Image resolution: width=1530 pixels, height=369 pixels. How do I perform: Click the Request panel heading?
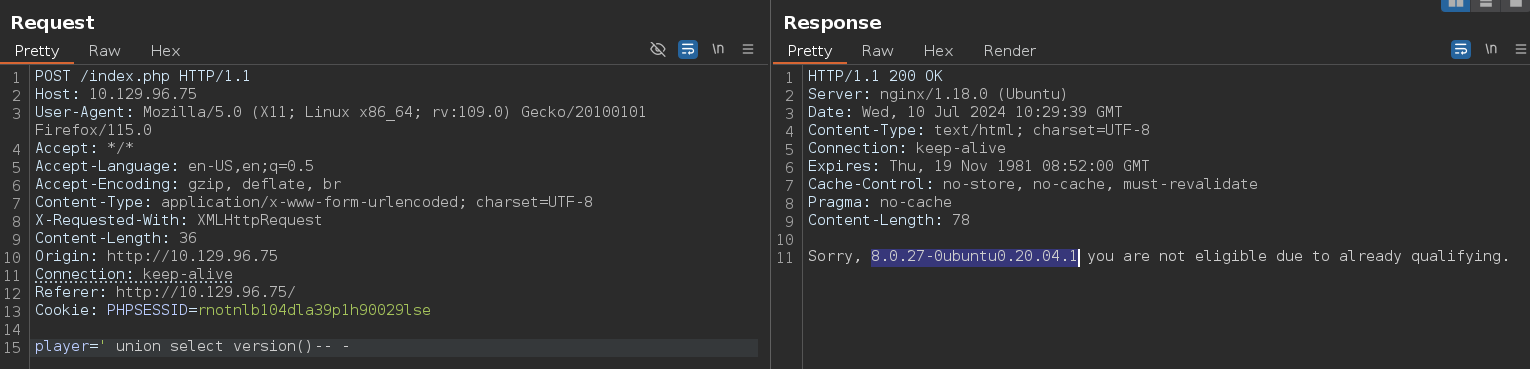pyautogui.click(x=52, y=22)
